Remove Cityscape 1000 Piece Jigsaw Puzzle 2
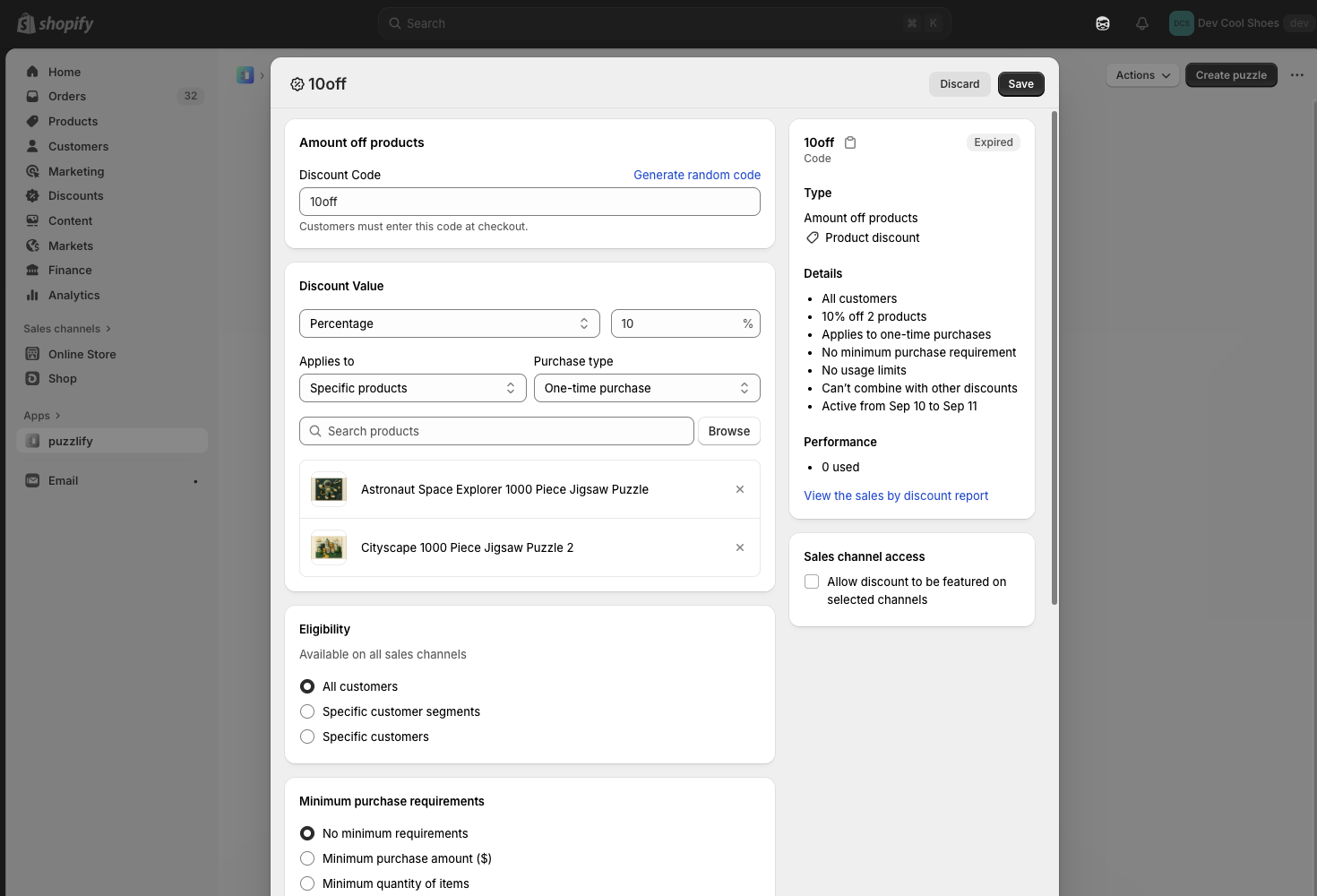 (740, 547)
